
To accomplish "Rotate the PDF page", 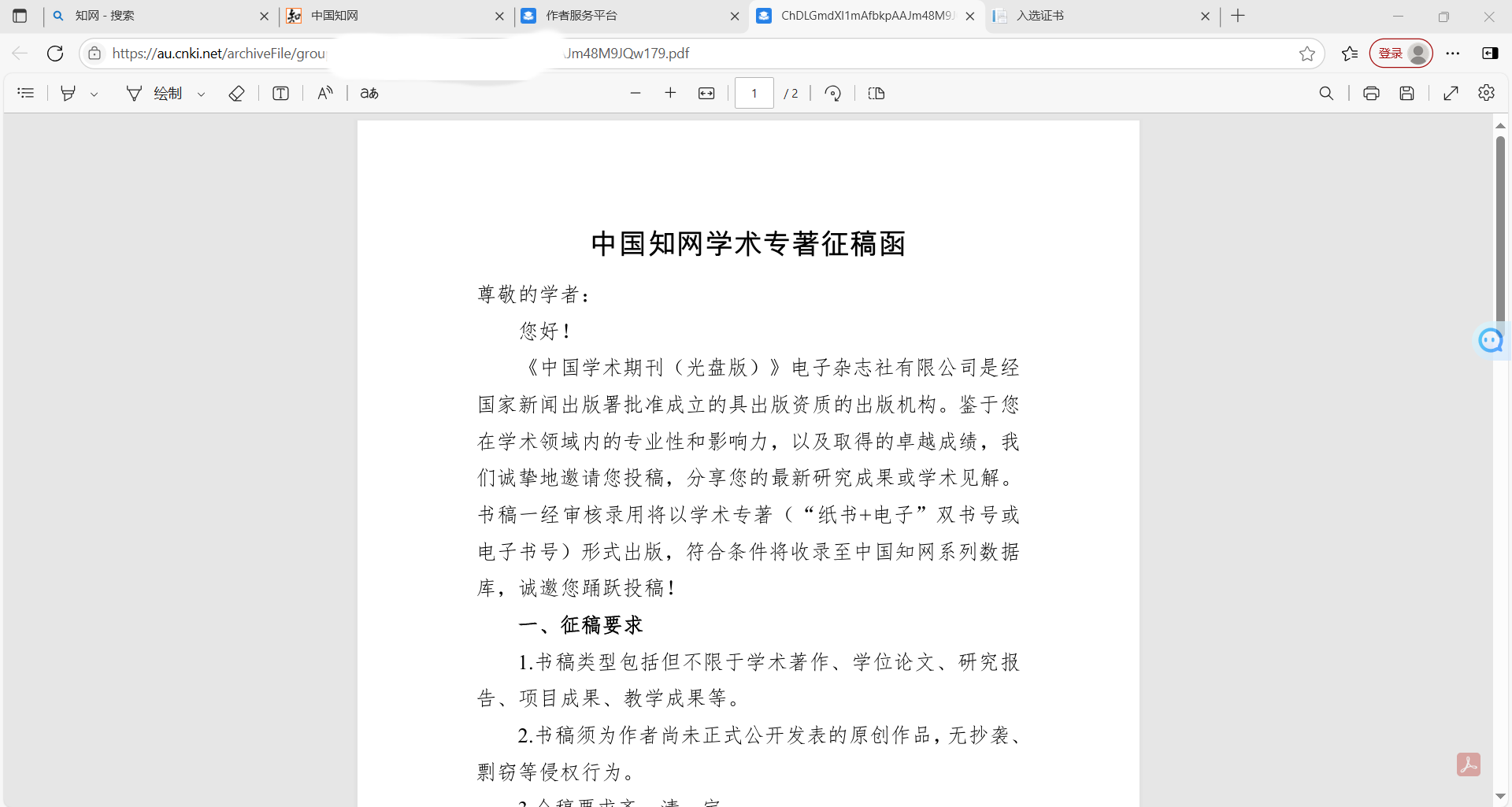I will pyautogui.click(x=832, y=93).
